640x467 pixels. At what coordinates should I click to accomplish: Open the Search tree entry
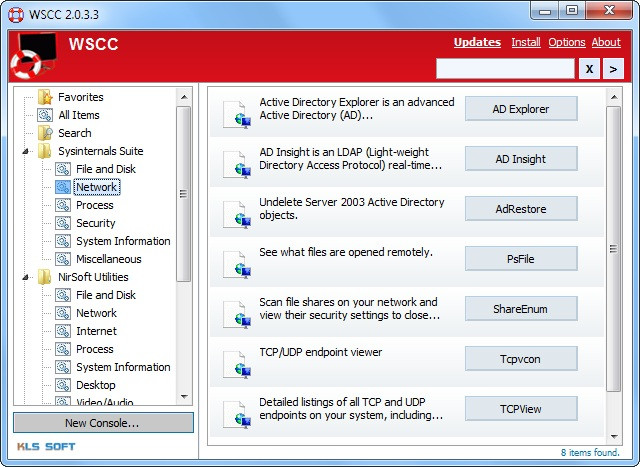pyautogui.click(x=75, y=133)
